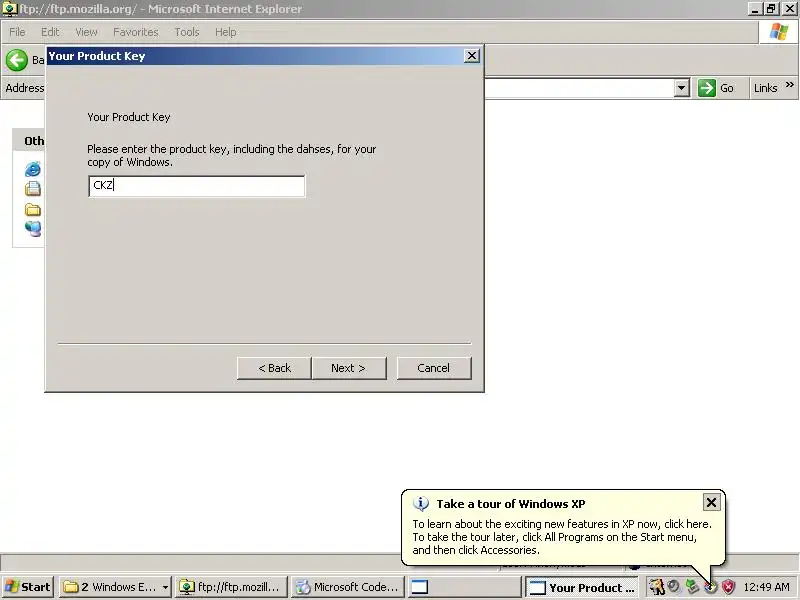This screenshot has width=800, height=600.
Task: Open the My Network Places icon in sidebar
Action: pyautogui.click(x=33, y=229)
